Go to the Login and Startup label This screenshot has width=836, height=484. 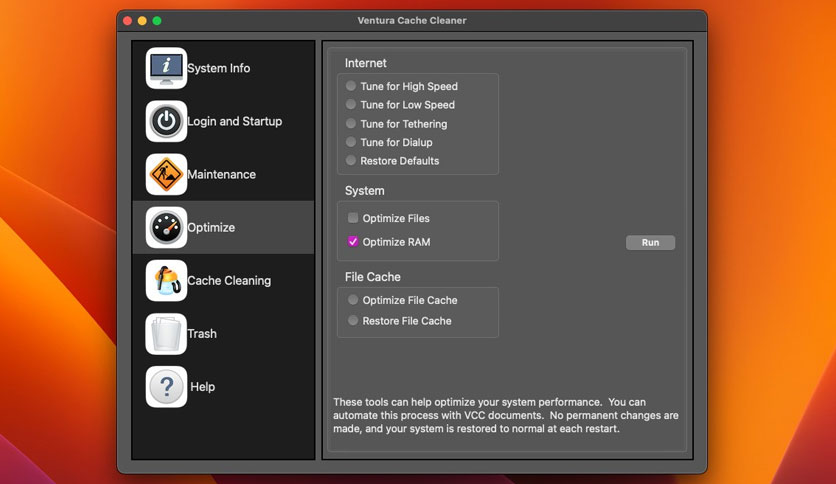[235, 121]
